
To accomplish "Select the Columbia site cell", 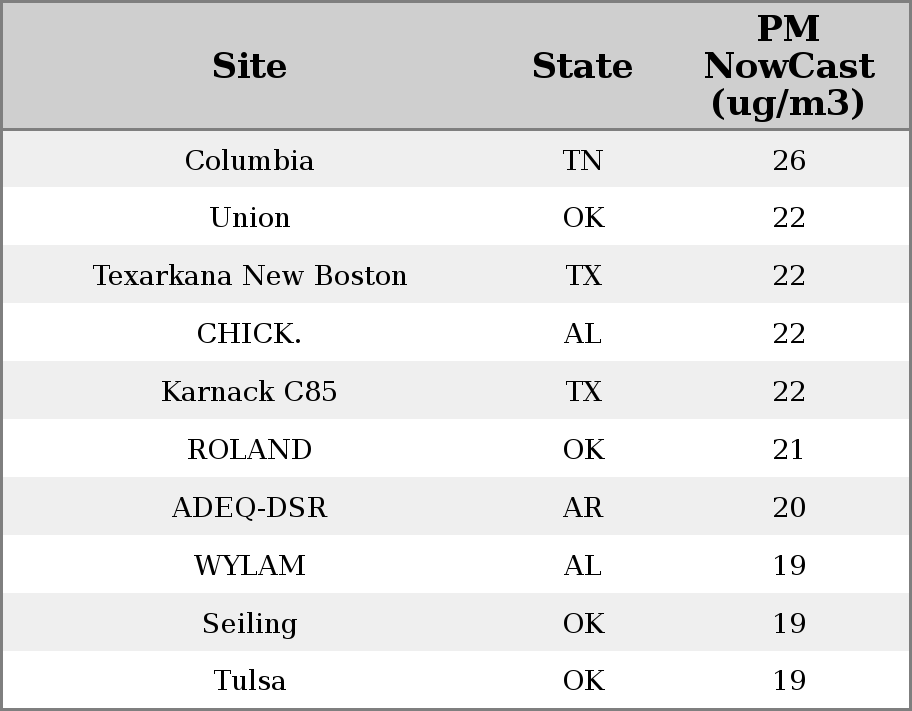I will point(250,160).
